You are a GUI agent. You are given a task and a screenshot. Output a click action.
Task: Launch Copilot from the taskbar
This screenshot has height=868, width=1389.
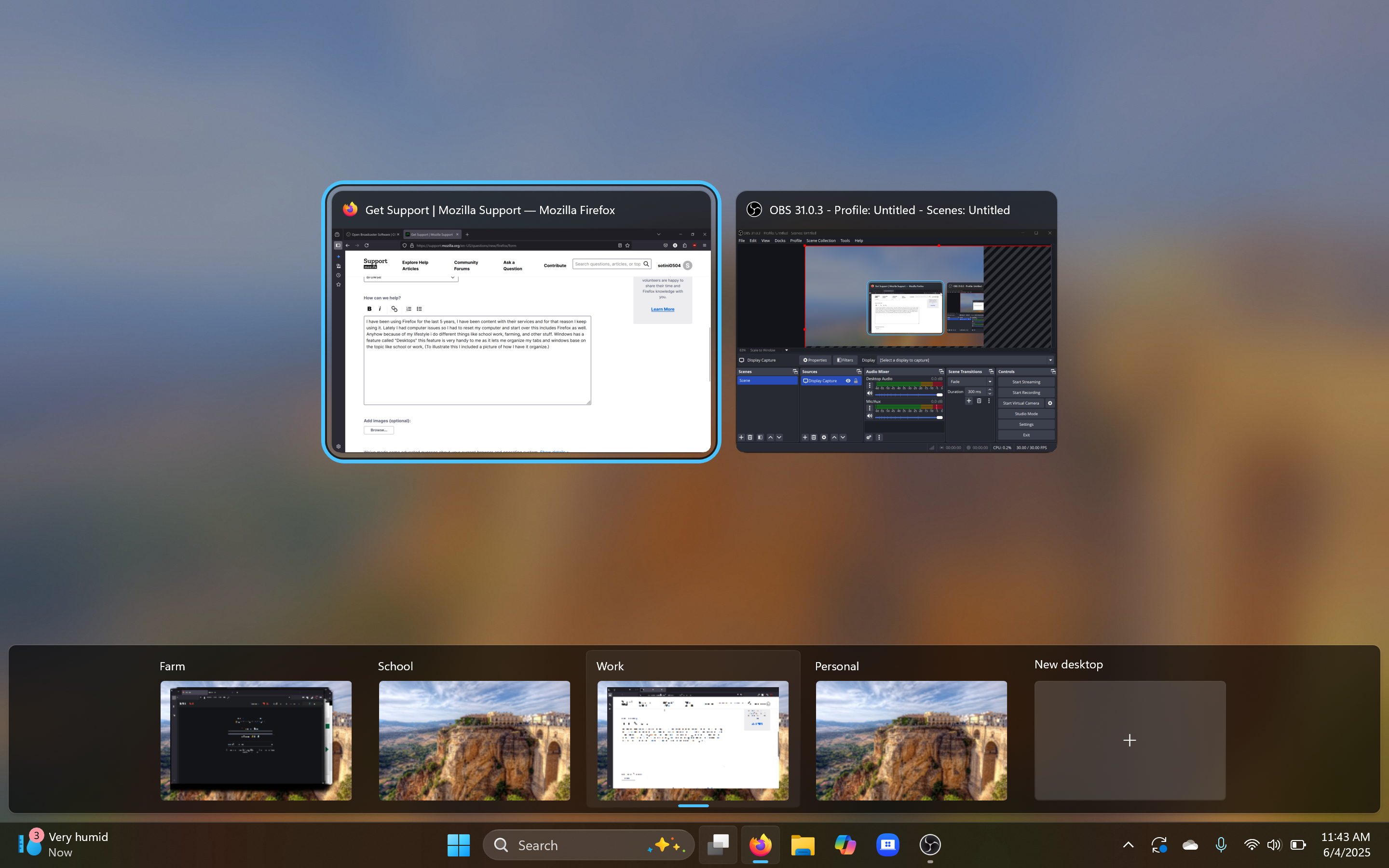(845, 844)
